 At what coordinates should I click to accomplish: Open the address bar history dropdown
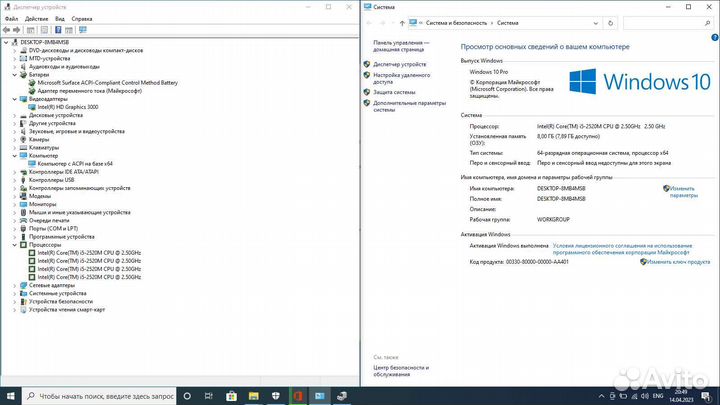[596, 23]
